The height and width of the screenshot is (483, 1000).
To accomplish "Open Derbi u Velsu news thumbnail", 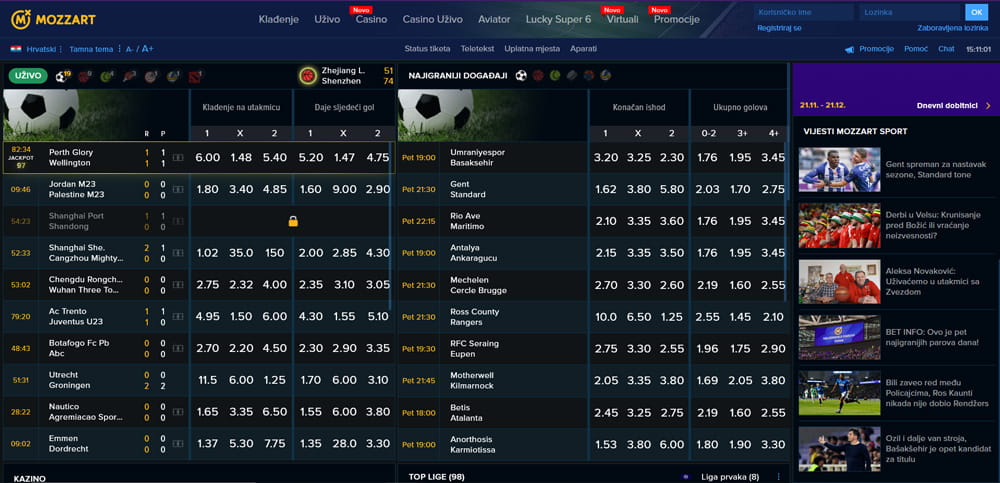I will tap(839, 226).
